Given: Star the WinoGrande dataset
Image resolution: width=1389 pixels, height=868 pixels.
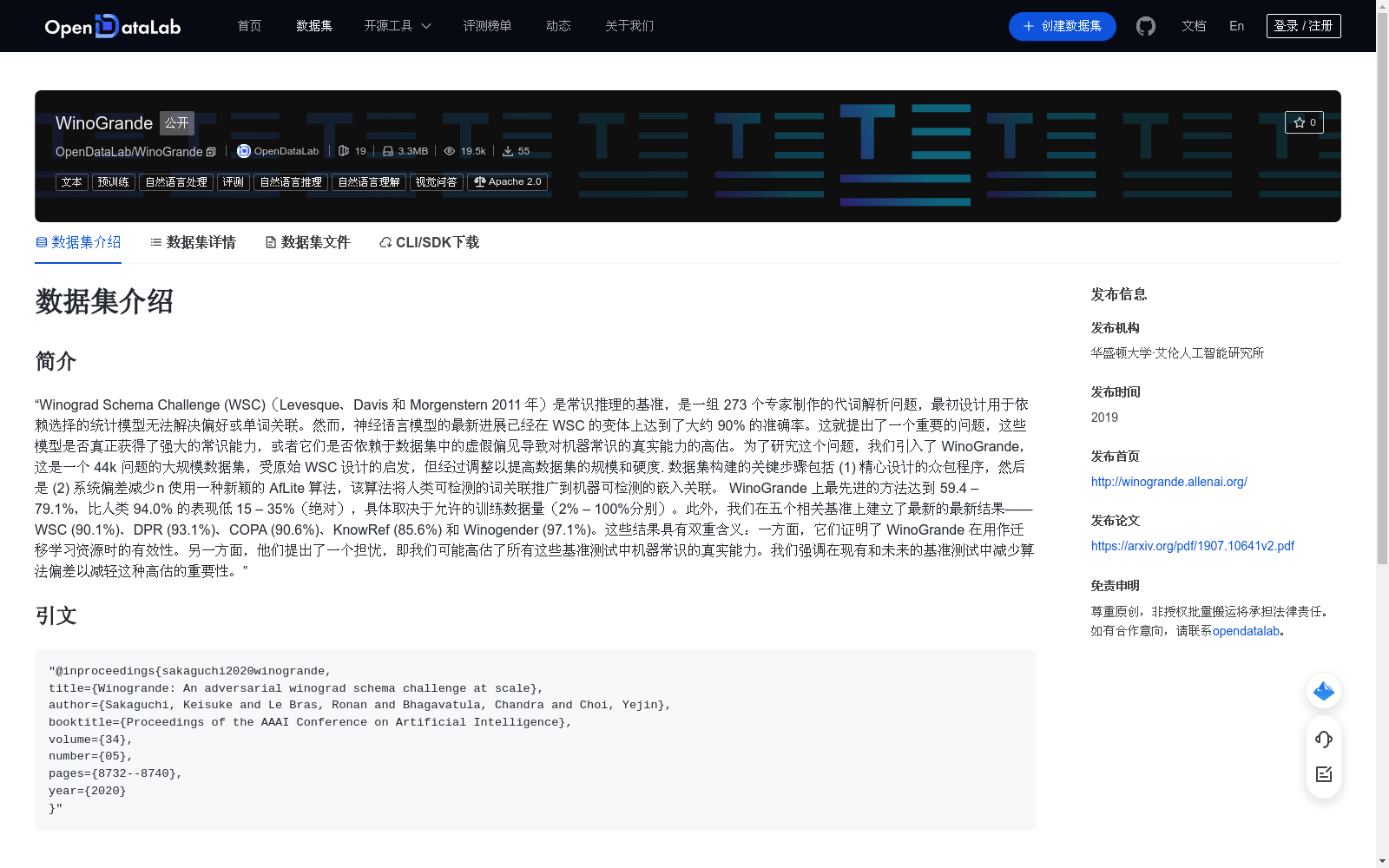Looking at the screenshot, I should click(x=1304, y=122).
